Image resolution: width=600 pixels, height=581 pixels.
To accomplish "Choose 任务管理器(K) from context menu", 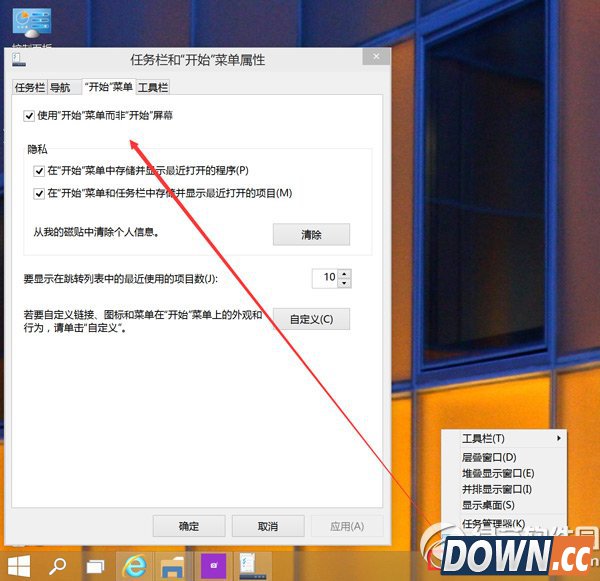I will point(504,524).
